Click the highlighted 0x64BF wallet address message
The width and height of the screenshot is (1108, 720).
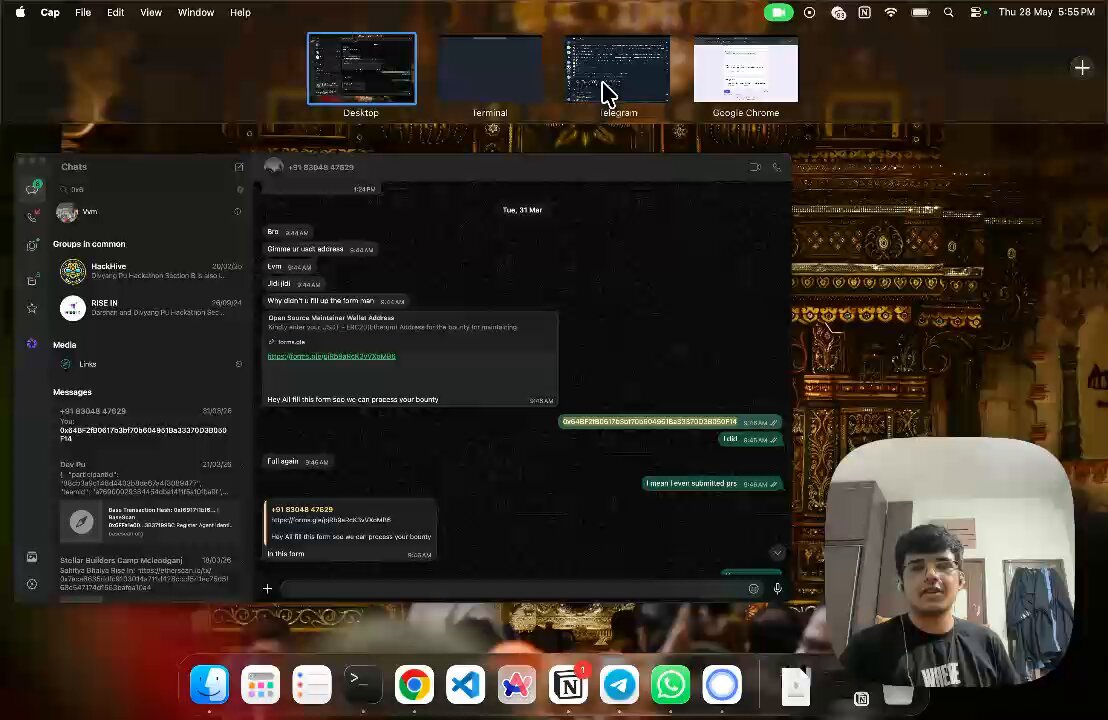point(669,422)
